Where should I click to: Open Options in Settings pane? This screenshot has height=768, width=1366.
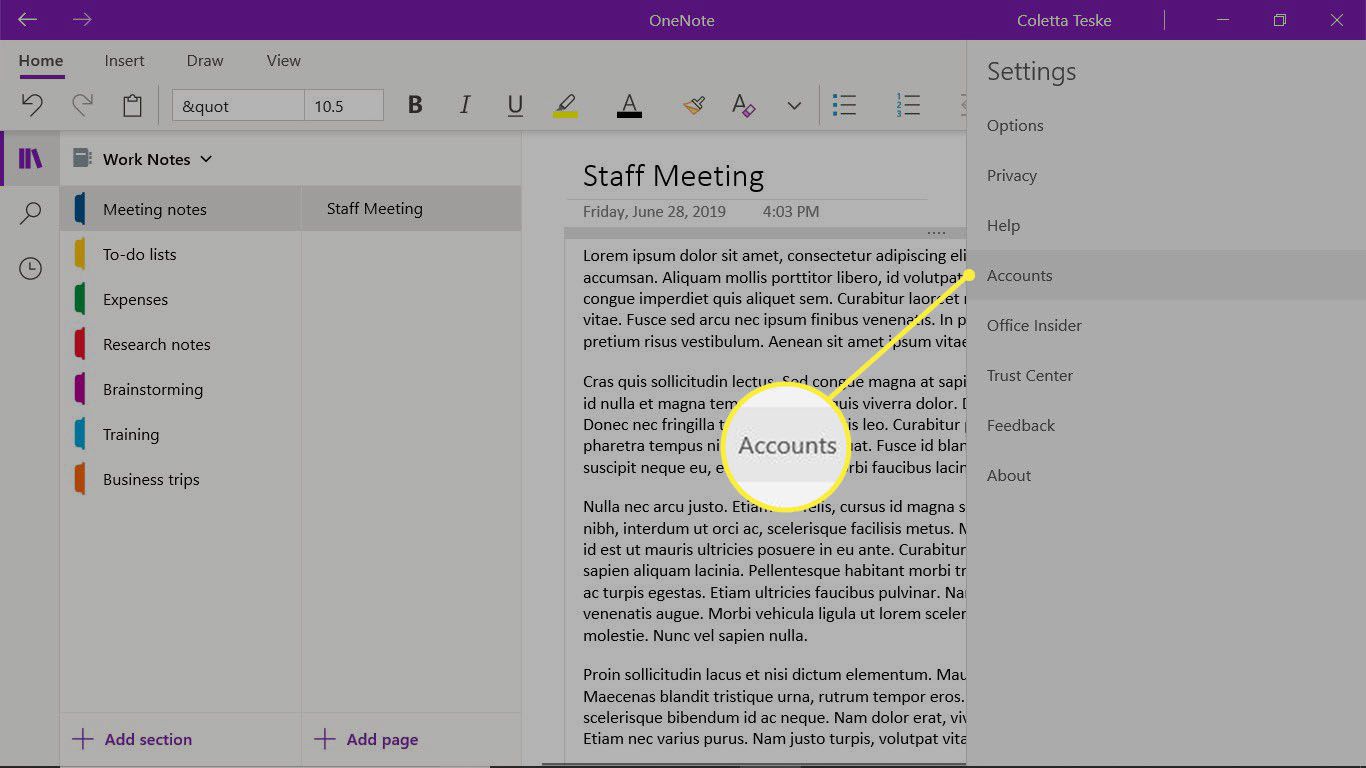click(x=1166, y=125)
